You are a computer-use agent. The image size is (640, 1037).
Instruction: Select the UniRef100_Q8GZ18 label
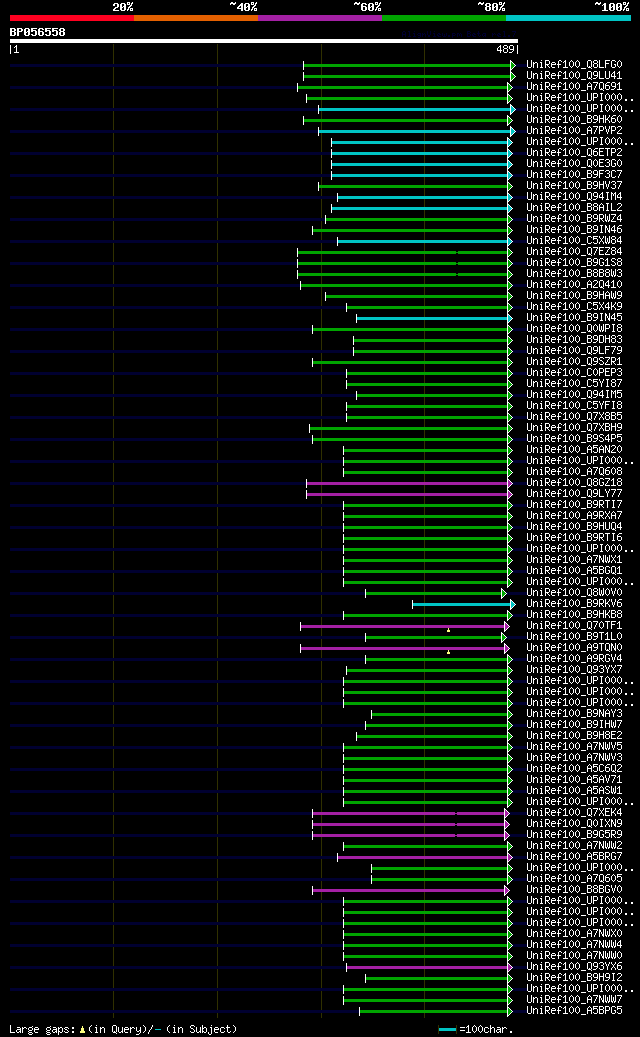click(x=574, y=482)
